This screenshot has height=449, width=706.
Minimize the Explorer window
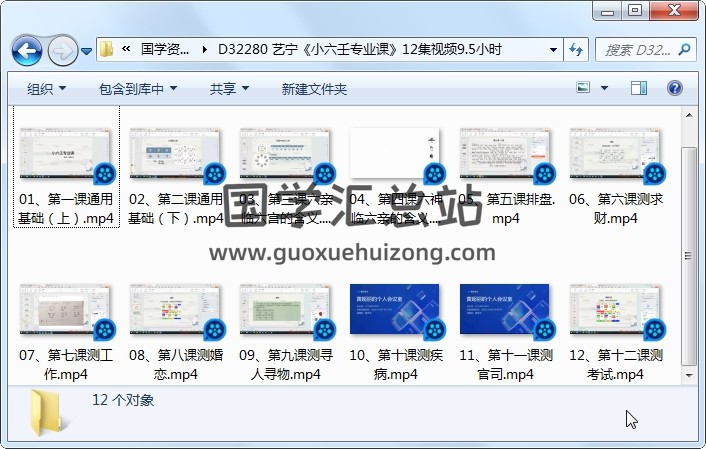tap(607, 10)
